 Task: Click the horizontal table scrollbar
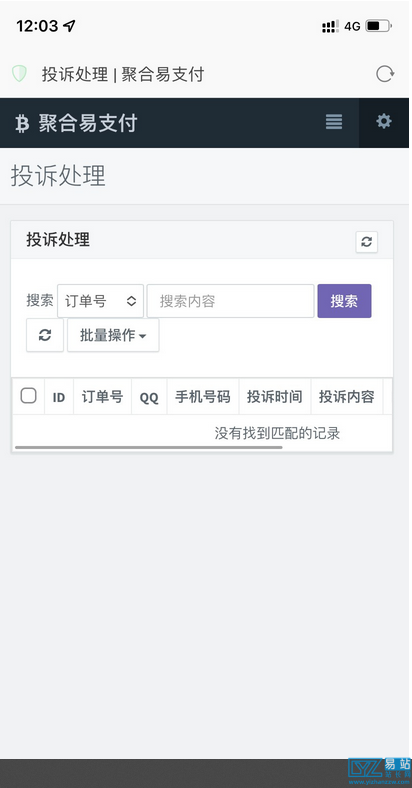[x=149, y=447]
